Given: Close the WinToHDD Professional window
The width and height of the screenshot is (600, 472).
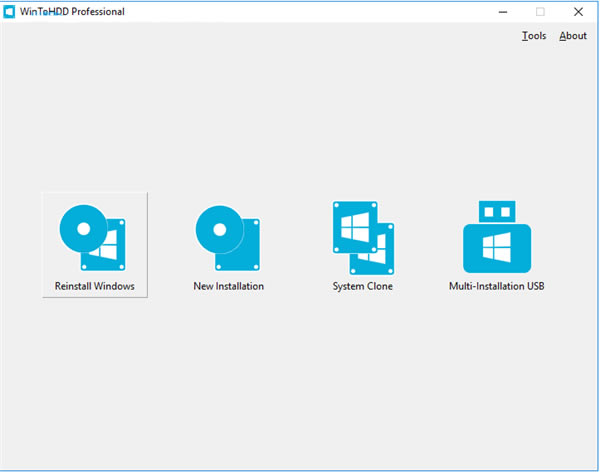Looking at the screenshot, I should tap(578, 12).
